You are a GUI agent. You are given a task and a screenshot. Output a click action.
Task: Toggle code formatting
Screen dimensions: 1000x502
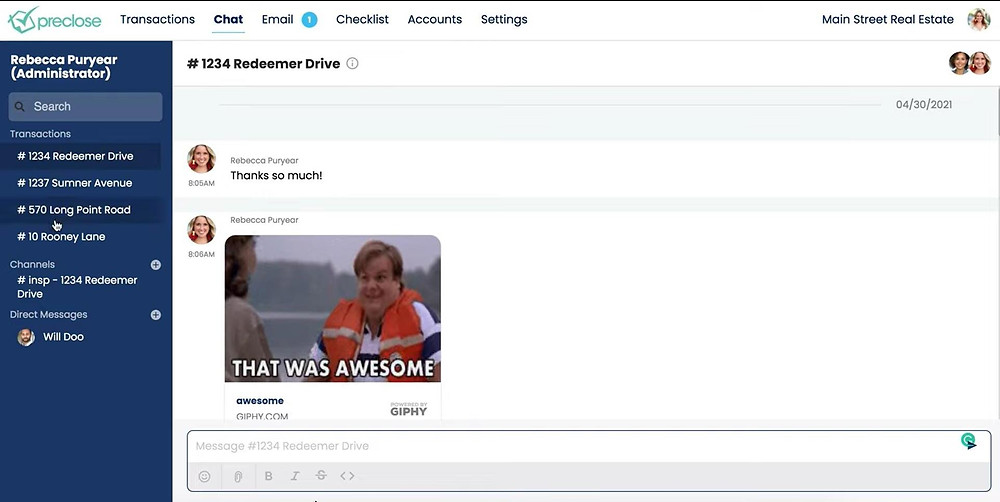click(347, 476)
